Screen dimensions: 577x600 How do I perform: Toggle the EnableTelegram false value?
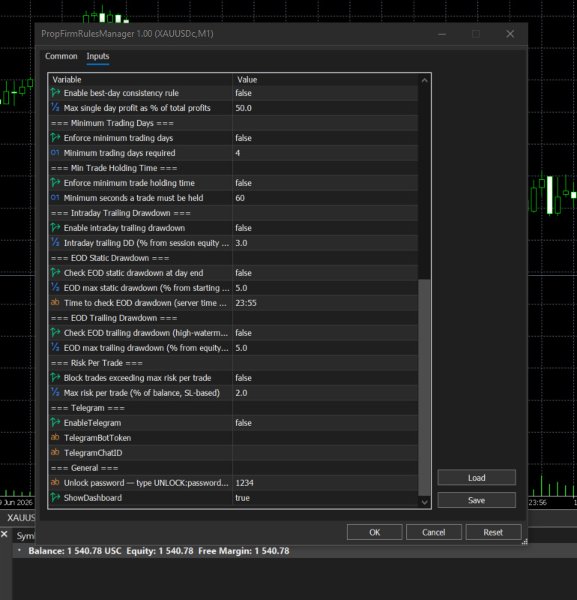click(x=325, y=423)
